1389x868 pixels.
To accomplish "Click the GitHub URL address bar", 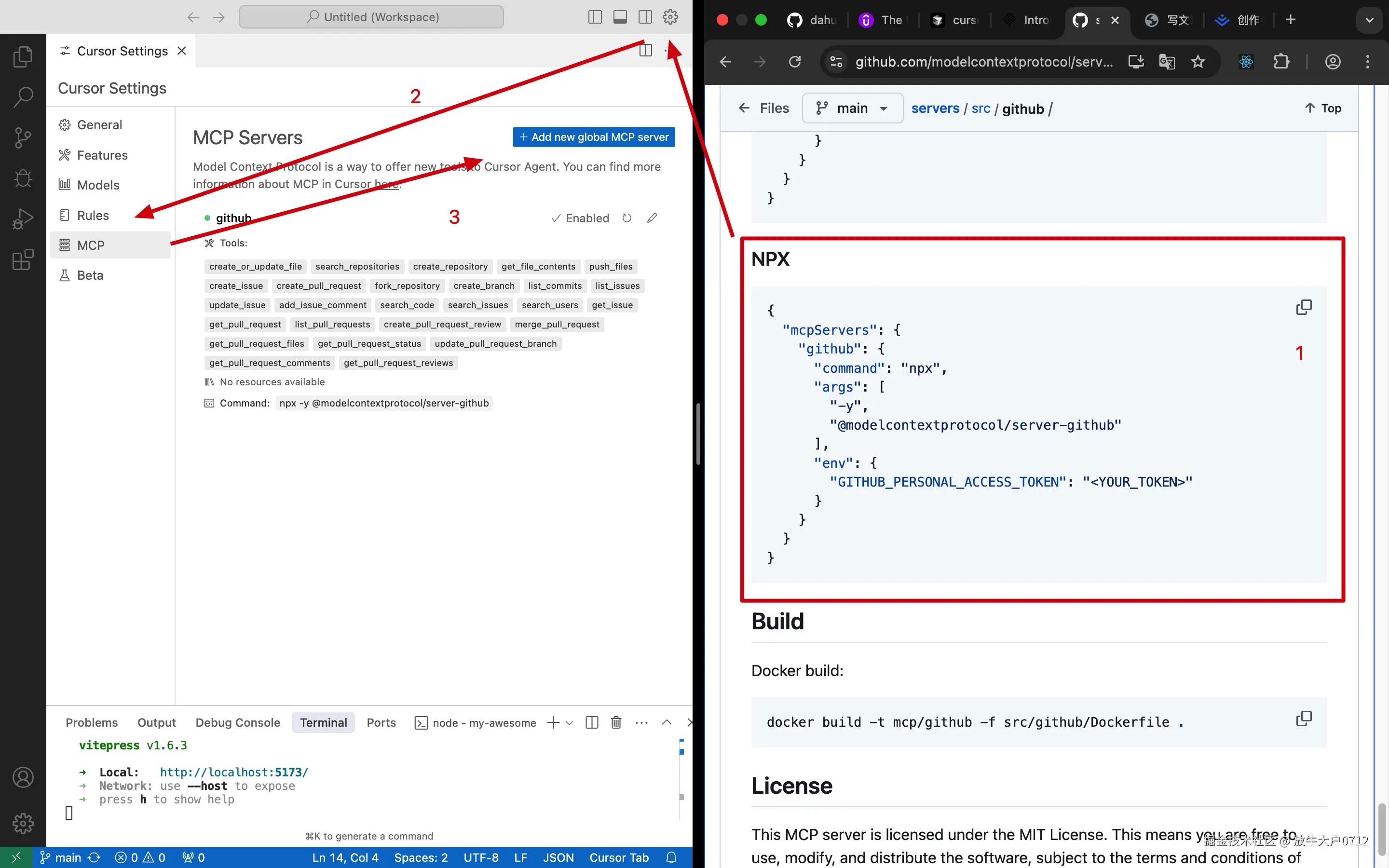I will click(983, 62).
